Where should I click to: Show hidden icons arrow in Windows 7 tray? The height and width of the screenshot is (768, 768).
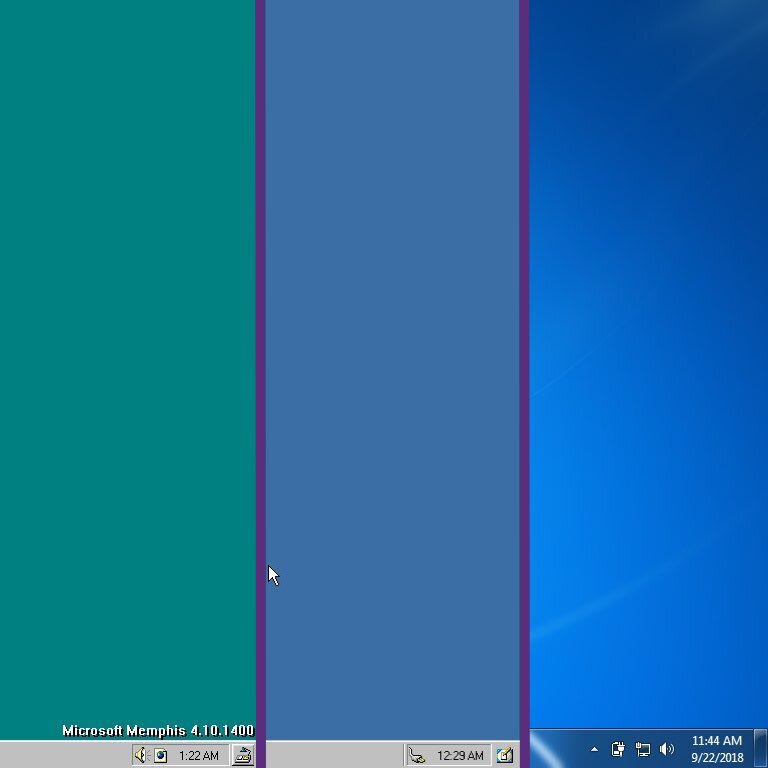tap(594, 749)
